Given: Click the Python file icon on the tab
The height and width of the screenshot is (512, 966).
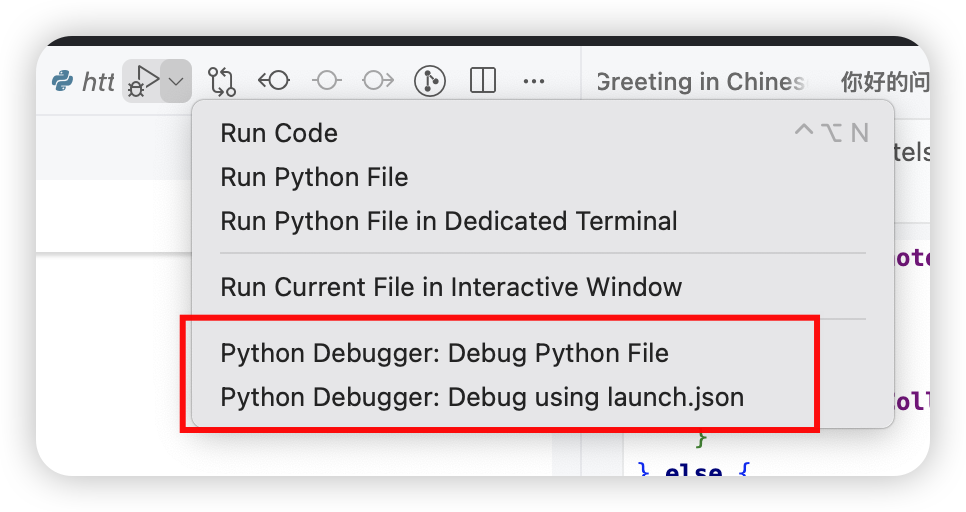Looking at the screenshot, I should click(x=62, y=81).
